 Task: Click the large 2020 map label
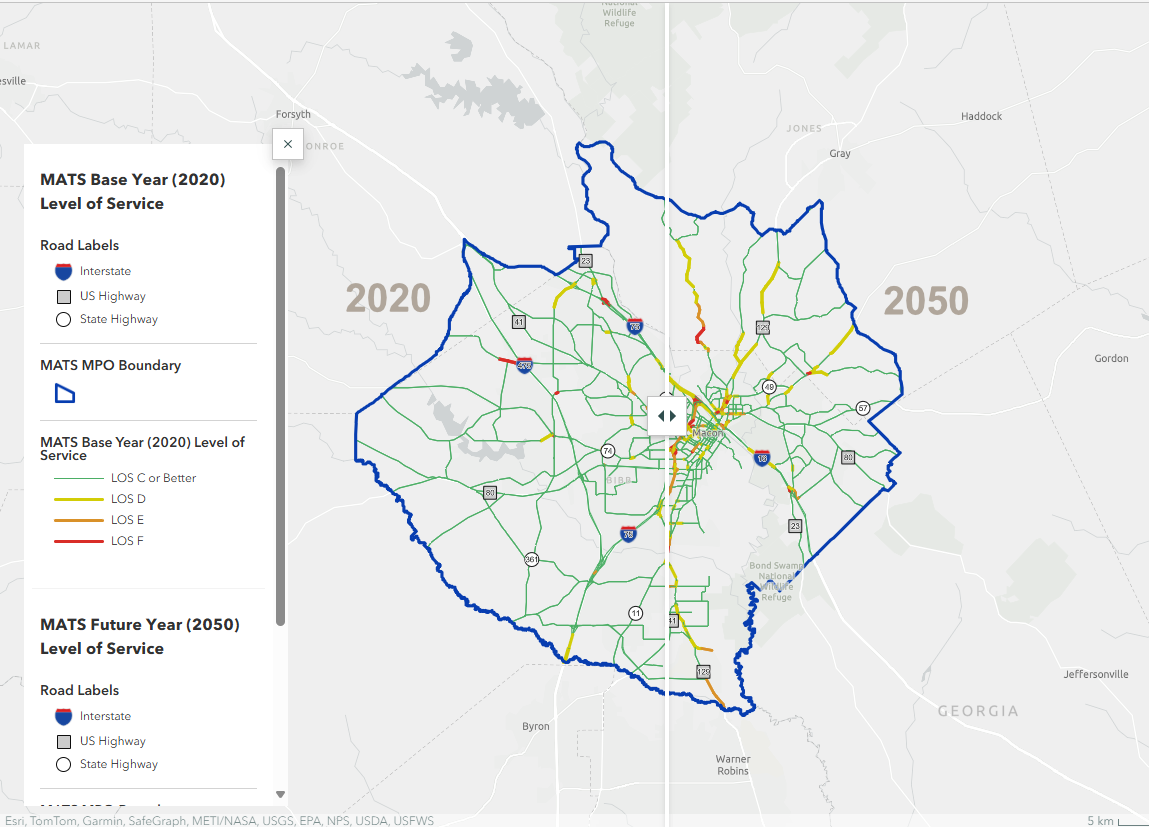coord(388,298)
